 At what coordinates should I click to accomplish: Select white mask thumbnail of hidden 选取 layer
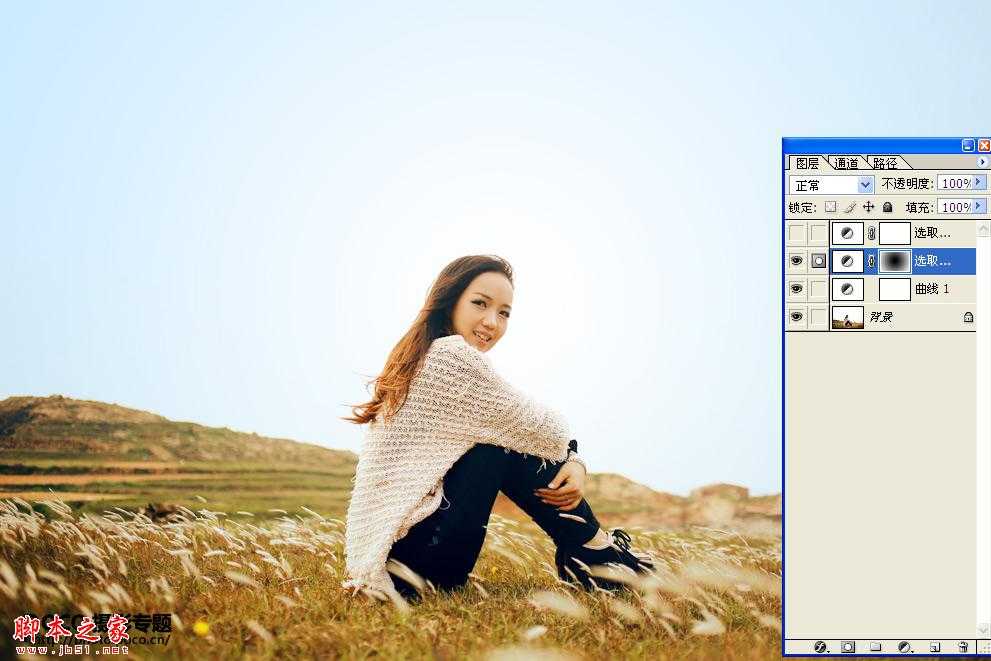point(895,233)
